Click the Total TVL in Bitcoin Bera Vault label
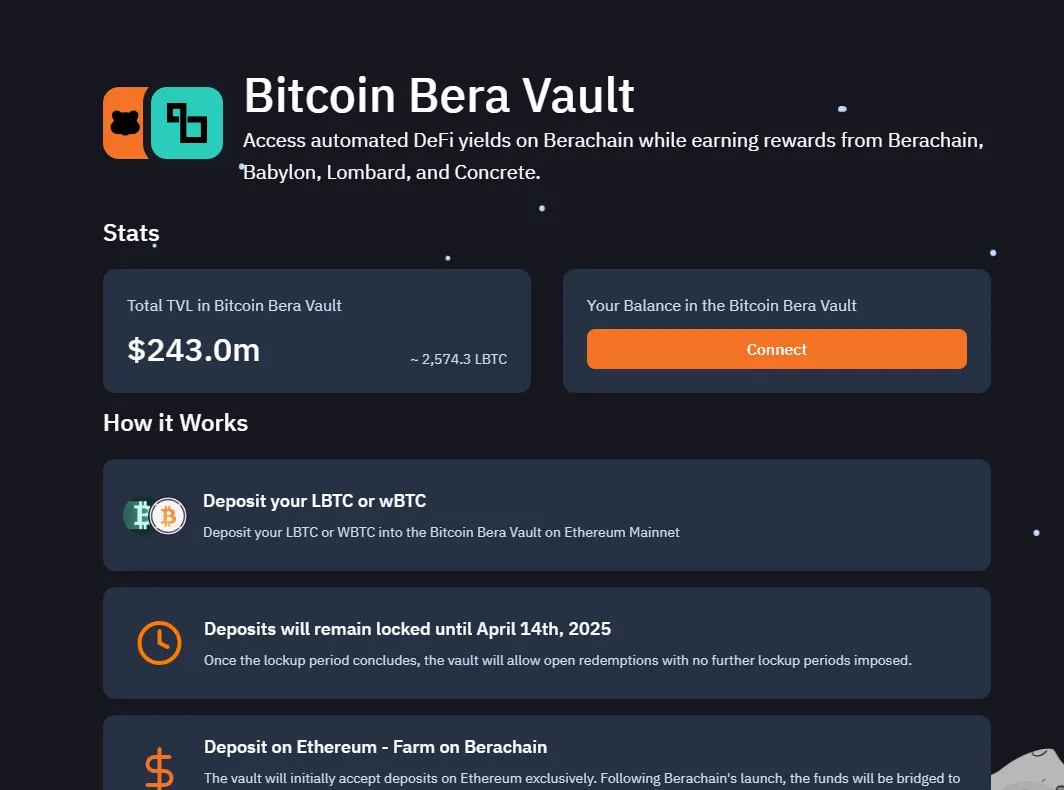The image size is (1064, 790). [234, 306]
